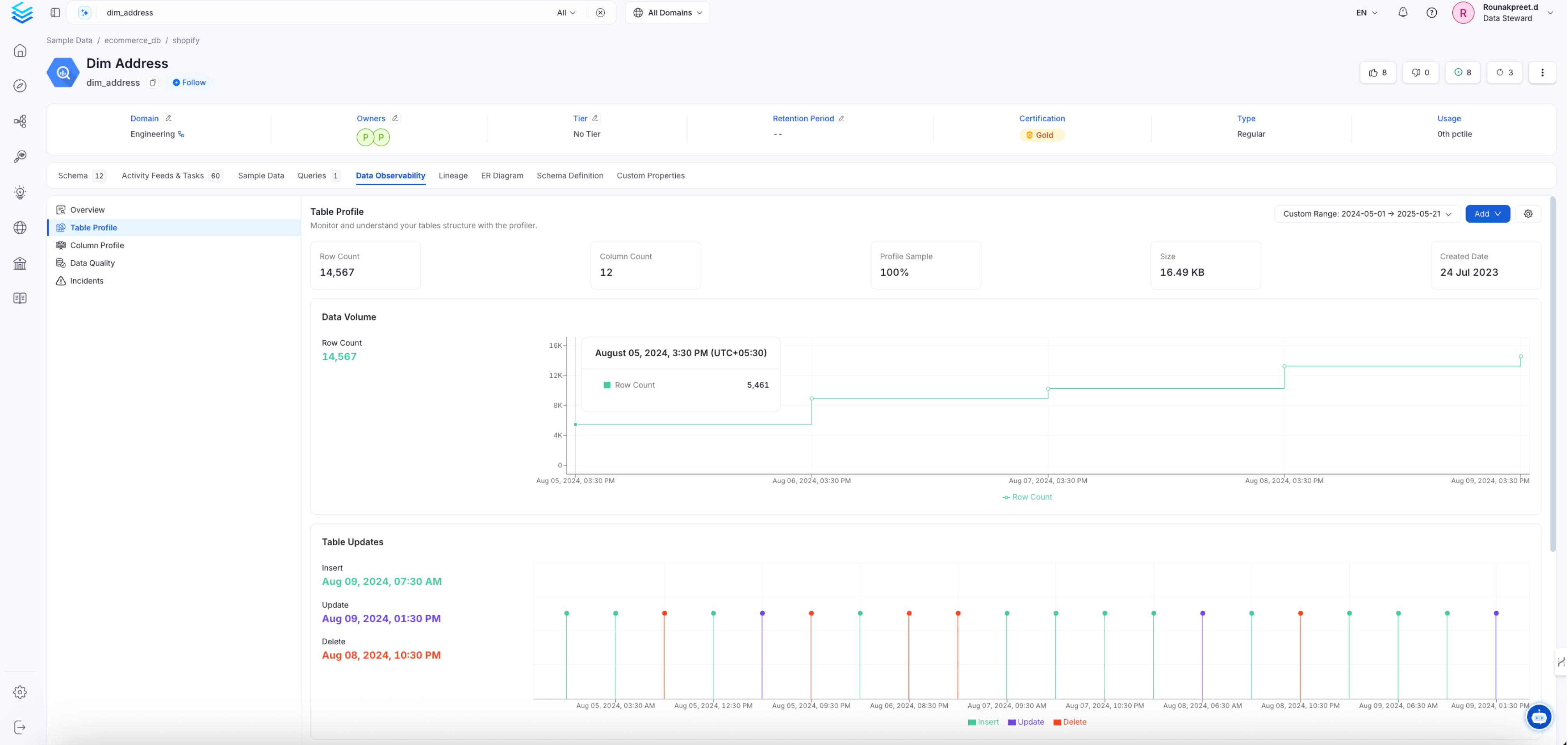Toggle the Row Count legend in Data Volume

[1027, 497]
